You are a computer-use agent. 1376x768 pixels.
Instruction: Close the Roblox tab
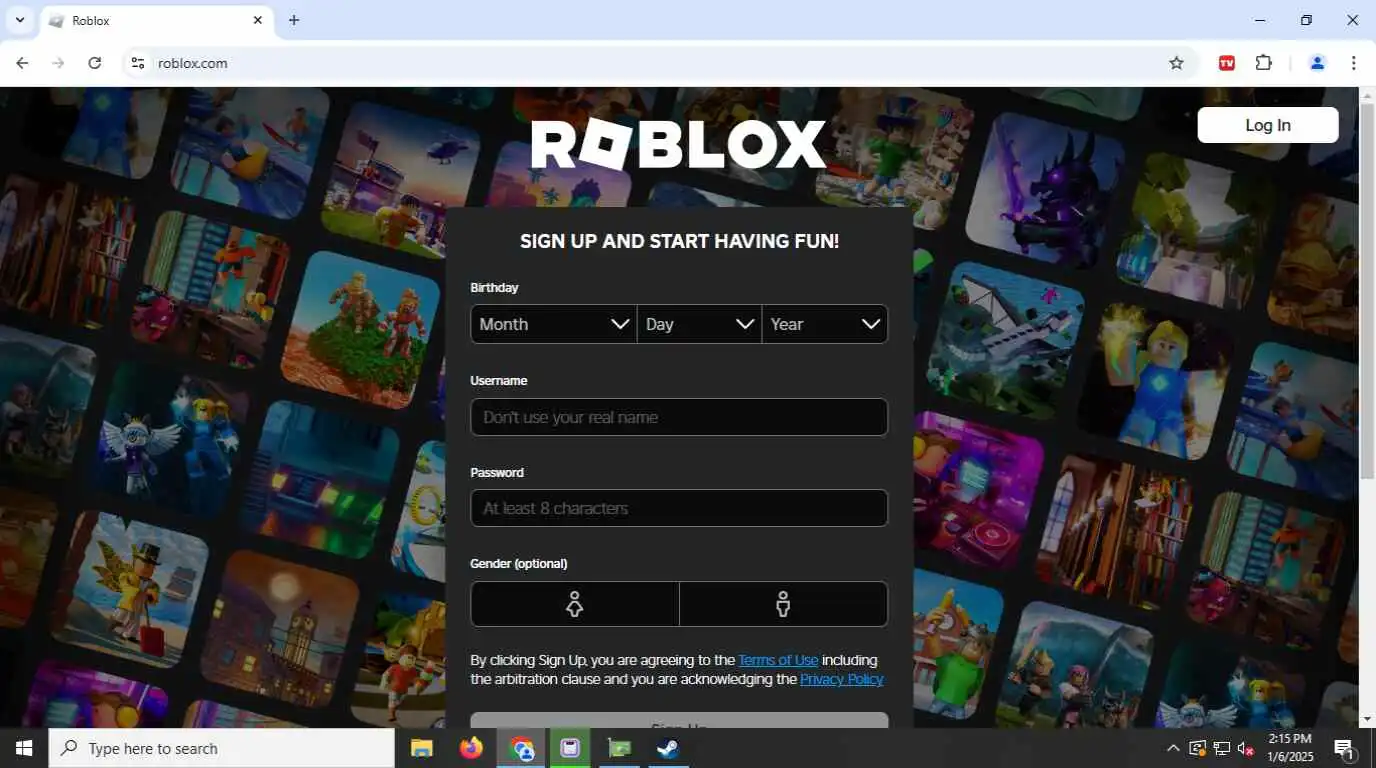click(x=257, y=20)
